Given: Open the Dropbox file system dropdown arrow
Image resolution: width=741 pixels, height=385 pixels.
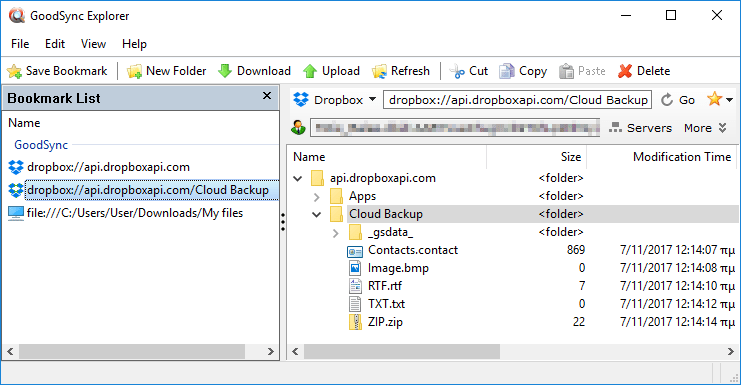Looking at the screenshot, I should (372, 100).
